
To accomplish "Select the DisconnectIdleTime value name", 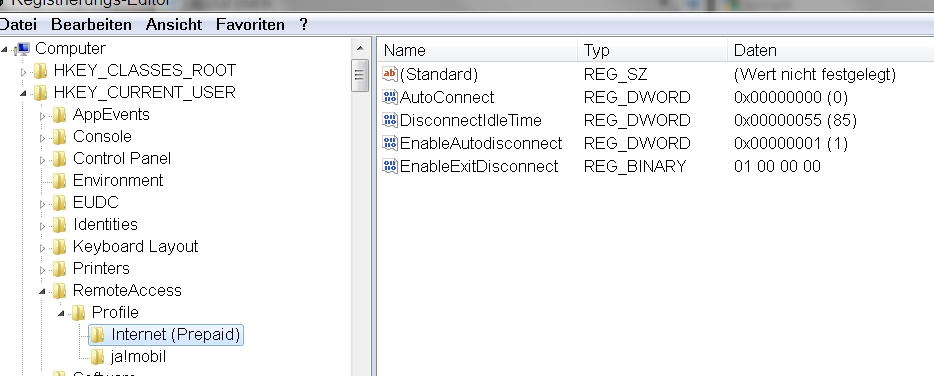I will (471, 120).
